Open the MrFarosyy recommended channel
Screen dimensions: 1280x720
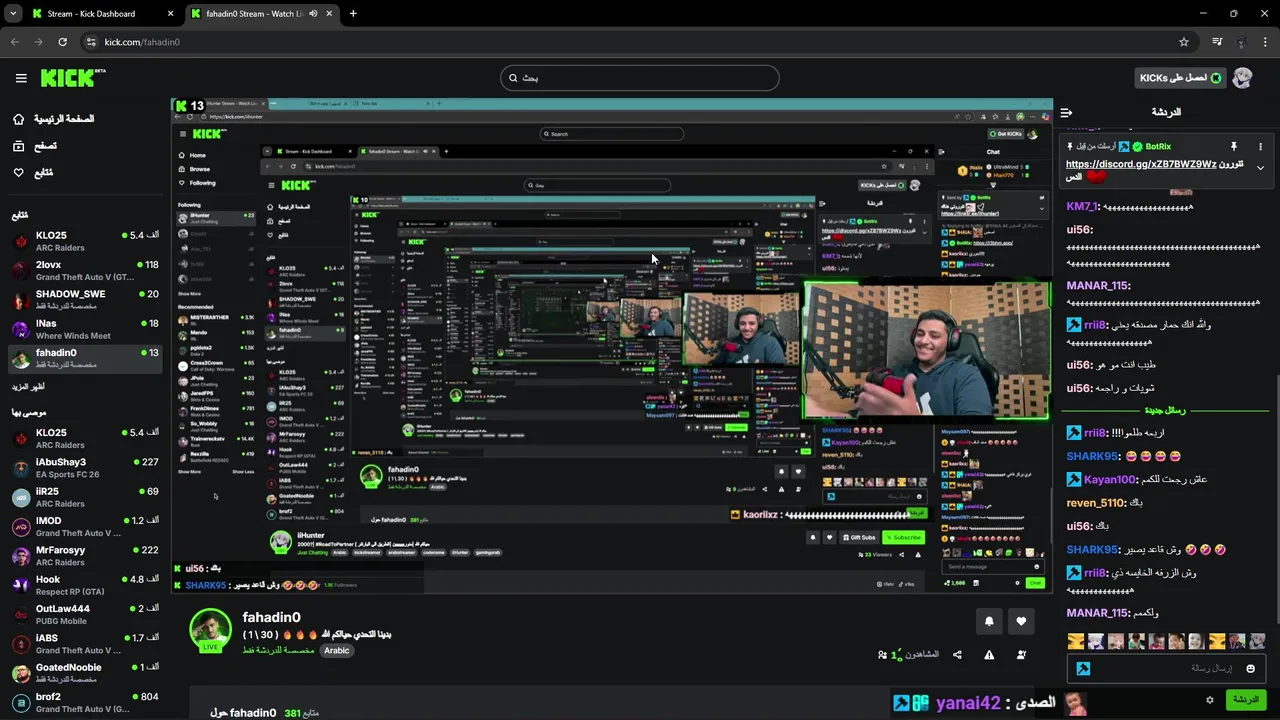click(x=85, y=555)
